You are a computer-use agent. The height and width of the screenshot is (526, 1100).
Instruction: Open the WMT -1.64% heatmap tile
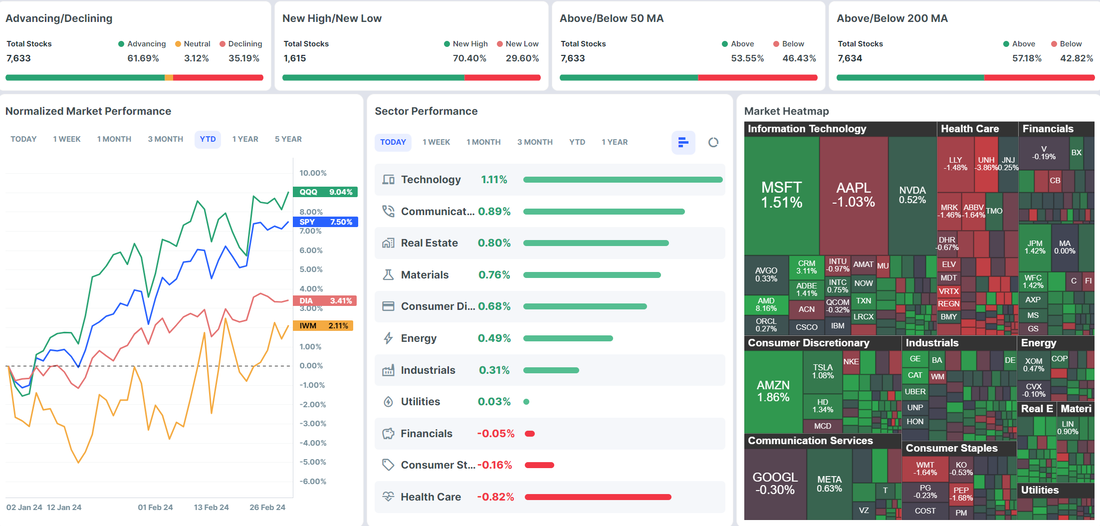925,468
